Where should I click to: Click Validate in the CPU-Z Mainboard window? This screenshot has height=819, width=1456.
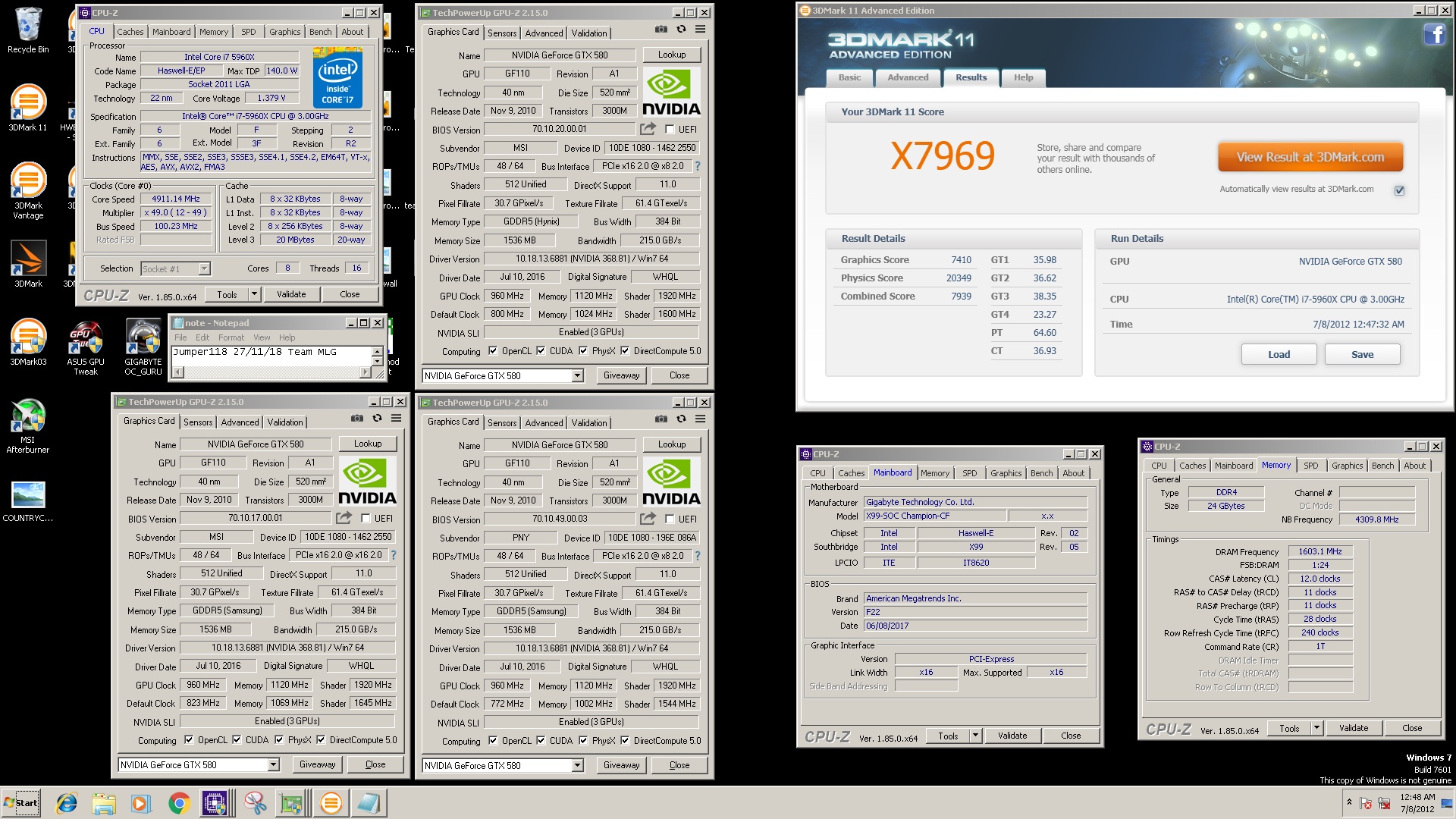tap(1012, 736)
